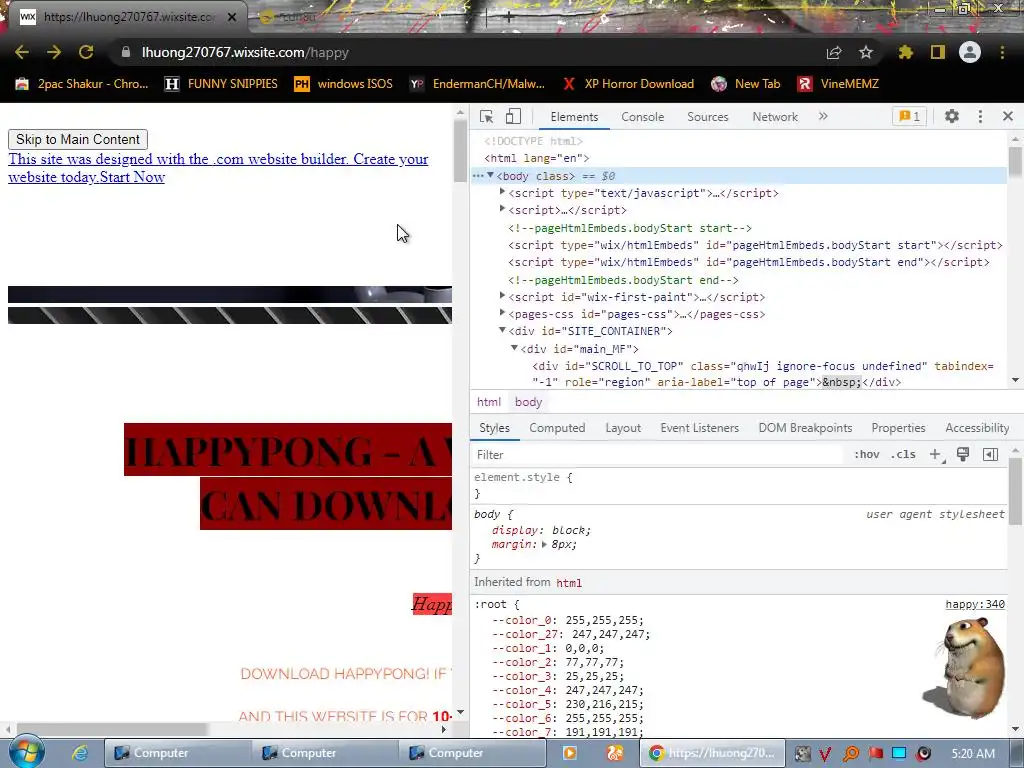
Task: Collapse the main_MF div node
Action: coord(514,348)
